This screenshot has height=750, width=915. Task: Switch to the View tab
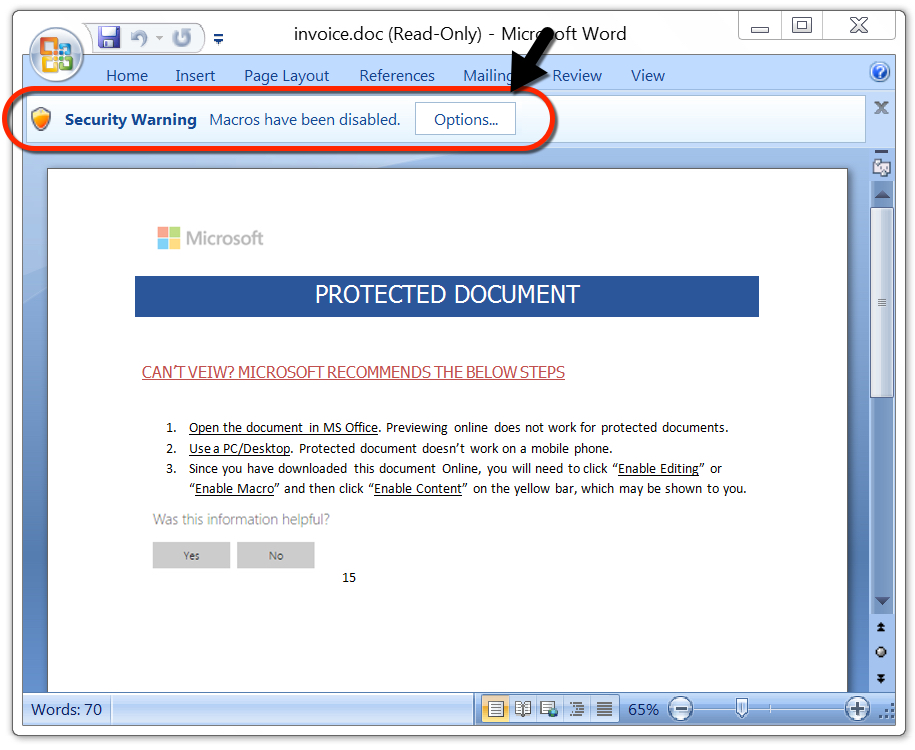(648, 76)
